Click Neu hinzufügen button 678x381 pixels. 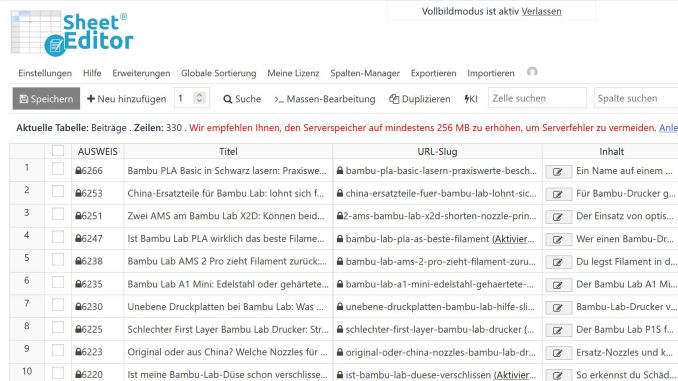point(126,99)
